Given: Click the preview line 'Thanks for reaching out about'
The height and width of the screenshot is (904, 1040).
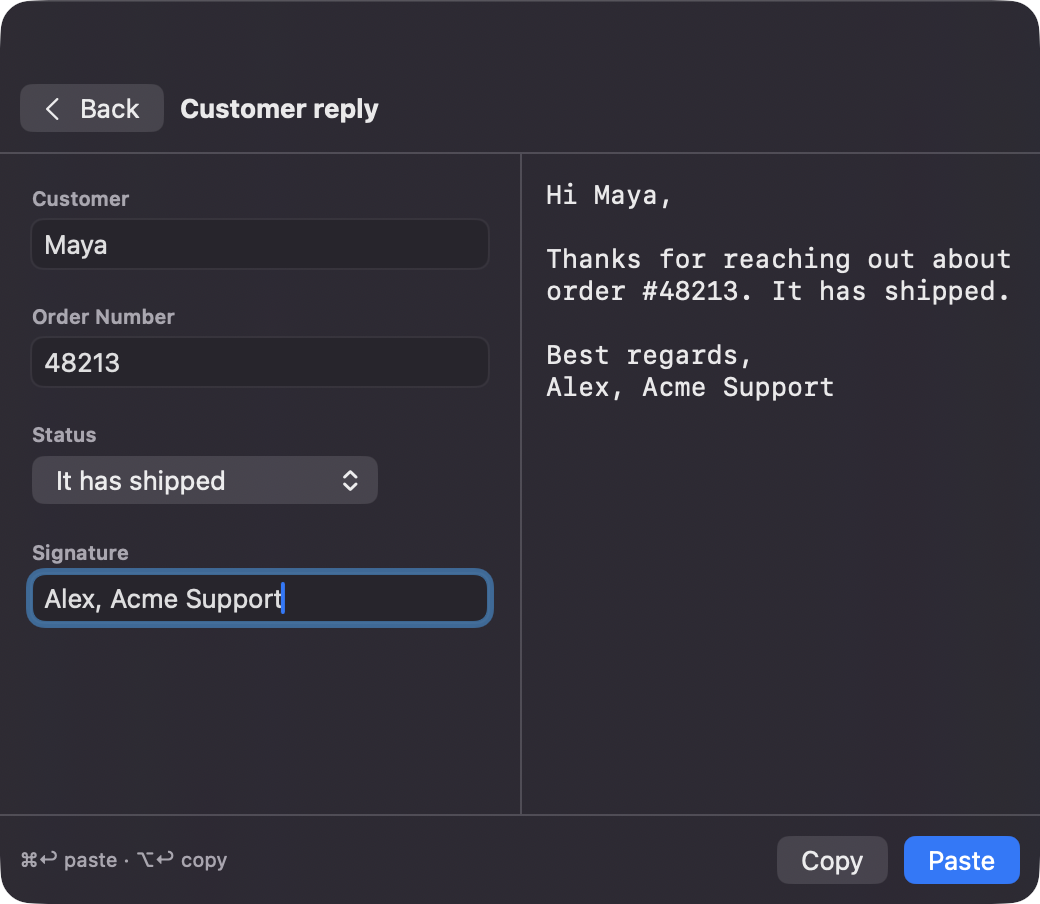Looking at the screenshot, I should (x=778, y=259).
